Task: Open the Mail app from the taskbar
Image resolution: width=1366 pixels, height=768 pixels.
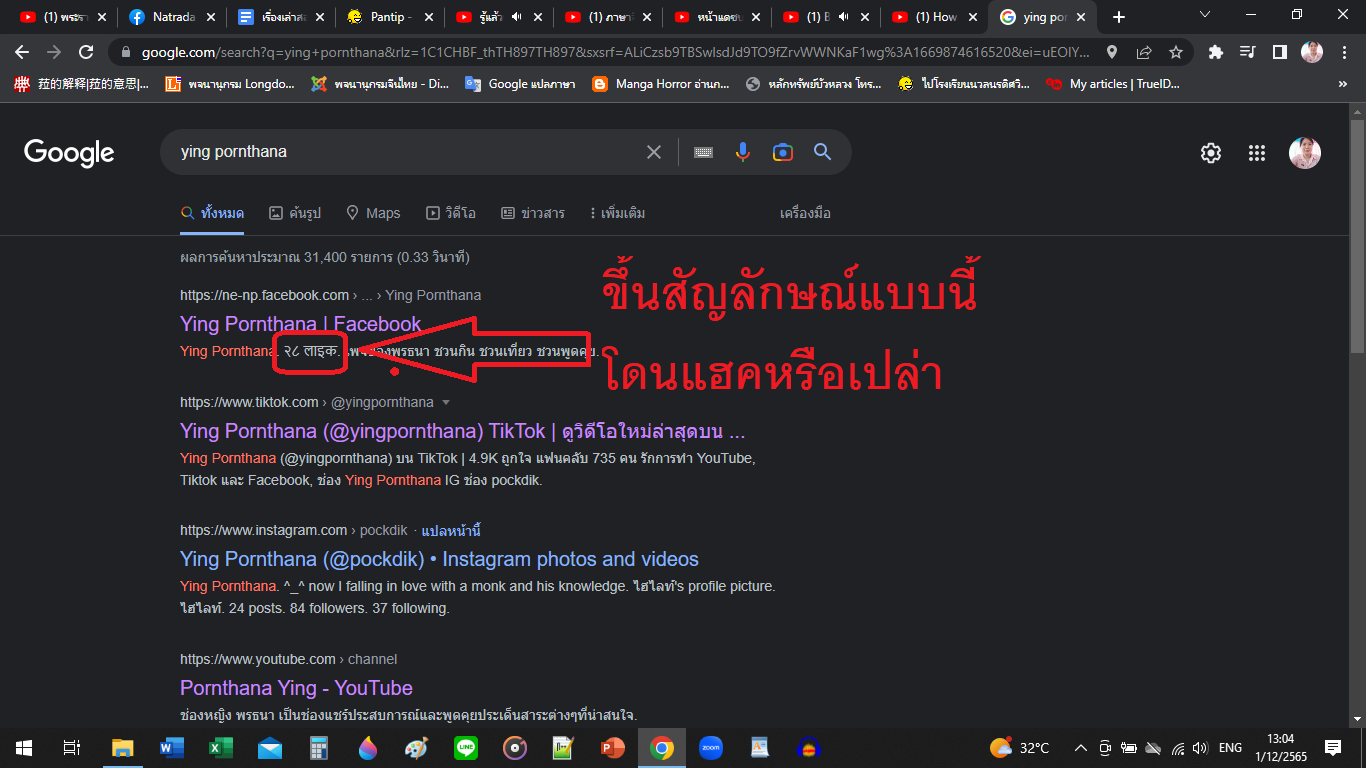Action: pos(270,748)
